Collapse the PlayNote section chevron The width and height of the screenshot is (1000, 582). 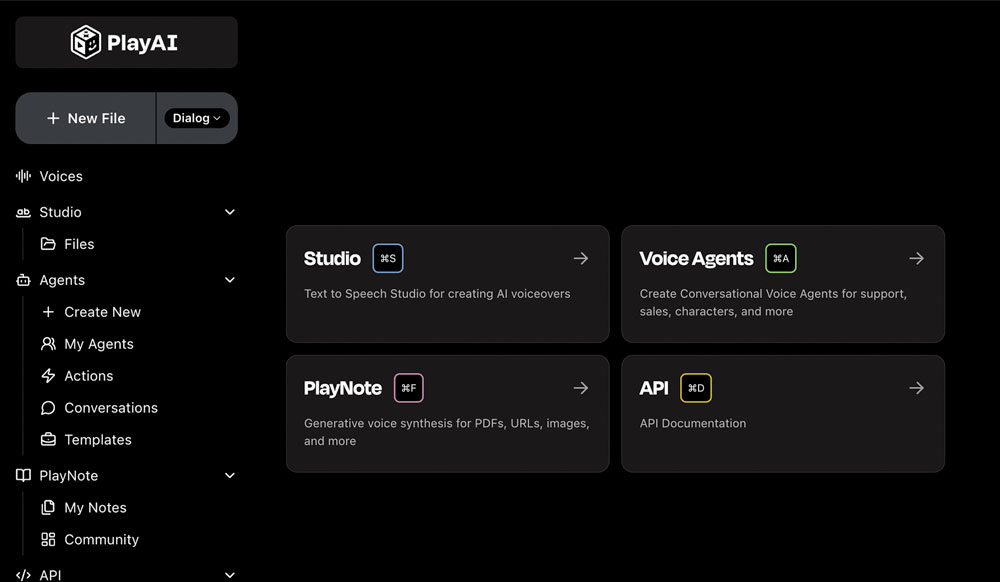230,476
